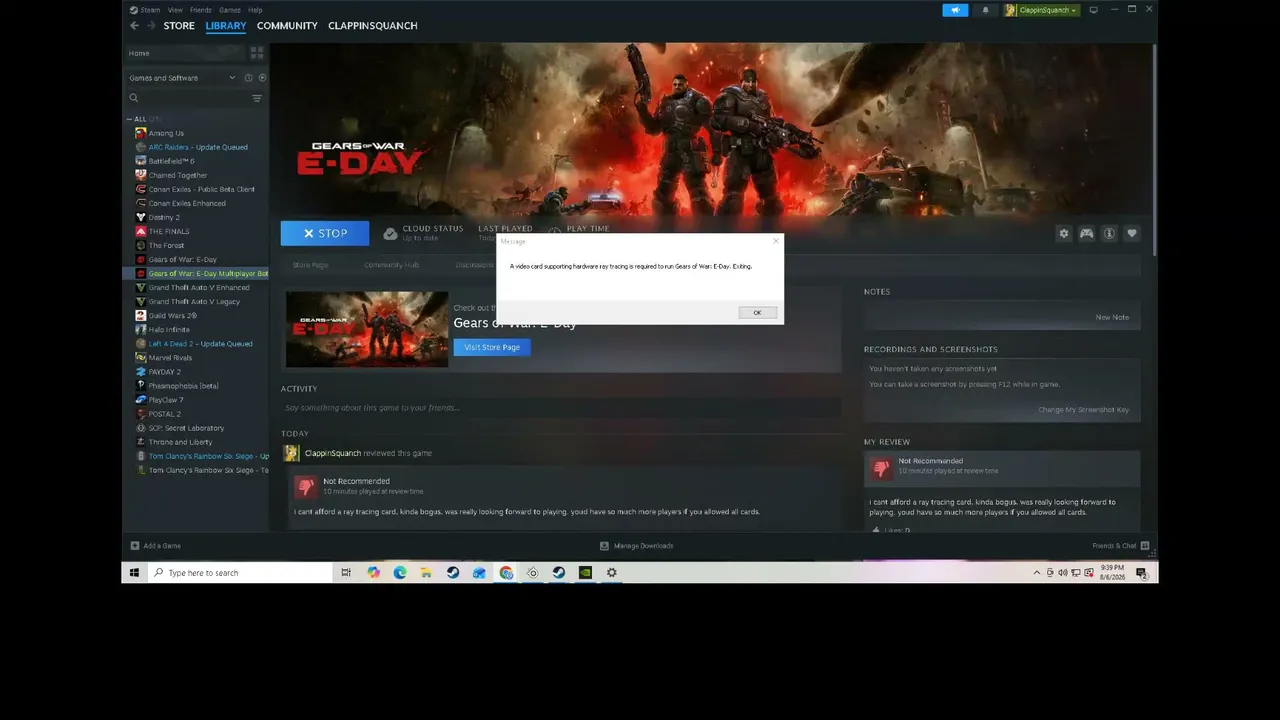Viewport: 1280px width, 720px height.
Task: Select Gears of War: E-Day entry
Action: pyautogui.click(x=183, y=259)
